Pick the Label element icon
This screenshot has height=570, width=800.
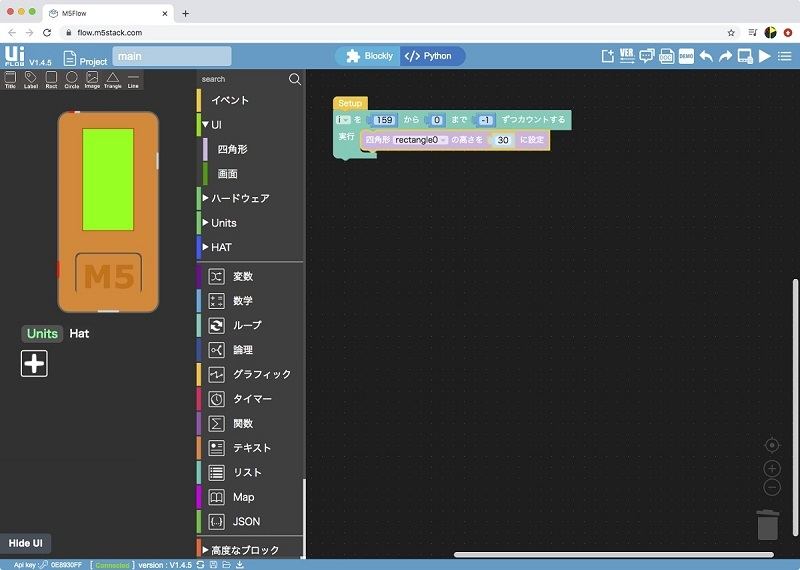(x=30, y=79)
